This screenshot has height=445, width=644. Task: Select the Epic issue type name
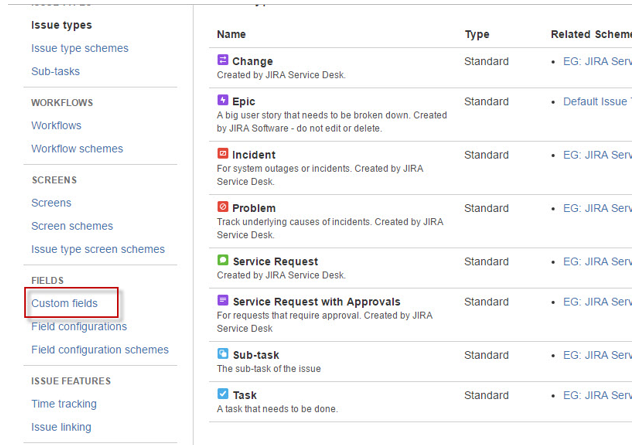click(x=244, y=101)
